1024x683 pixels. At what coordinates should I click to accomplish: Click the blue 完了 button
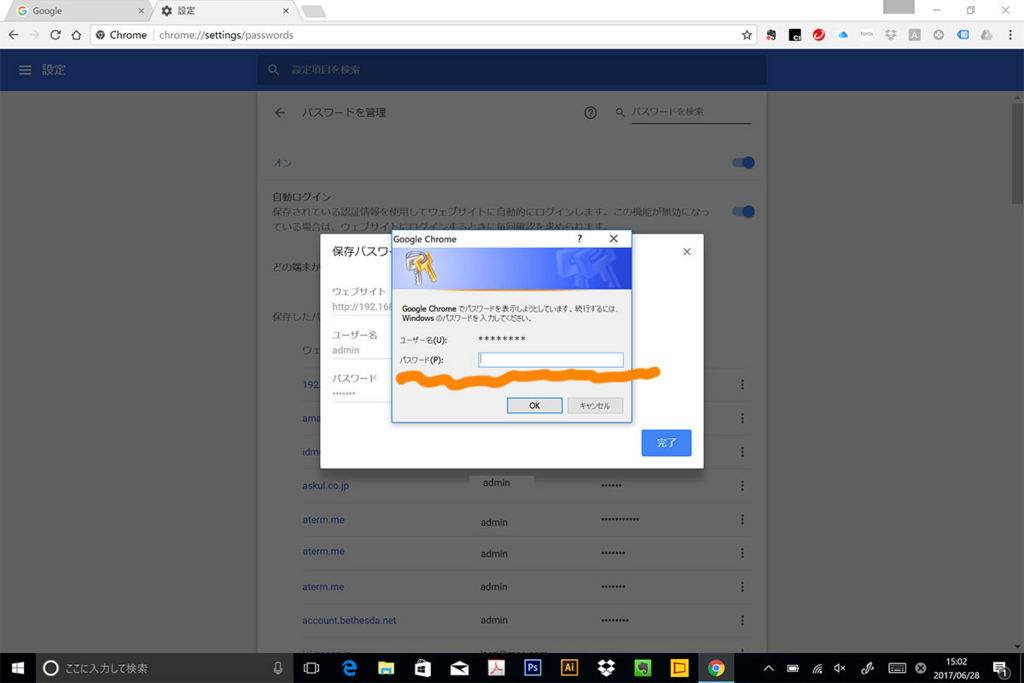click(666, 443)
